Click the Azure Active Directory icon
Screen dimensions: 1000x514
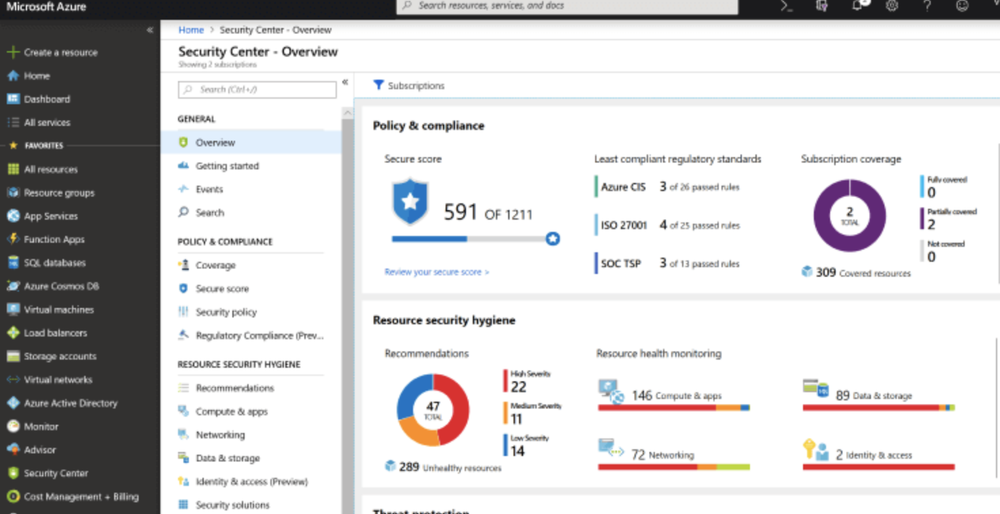(13, 403)
